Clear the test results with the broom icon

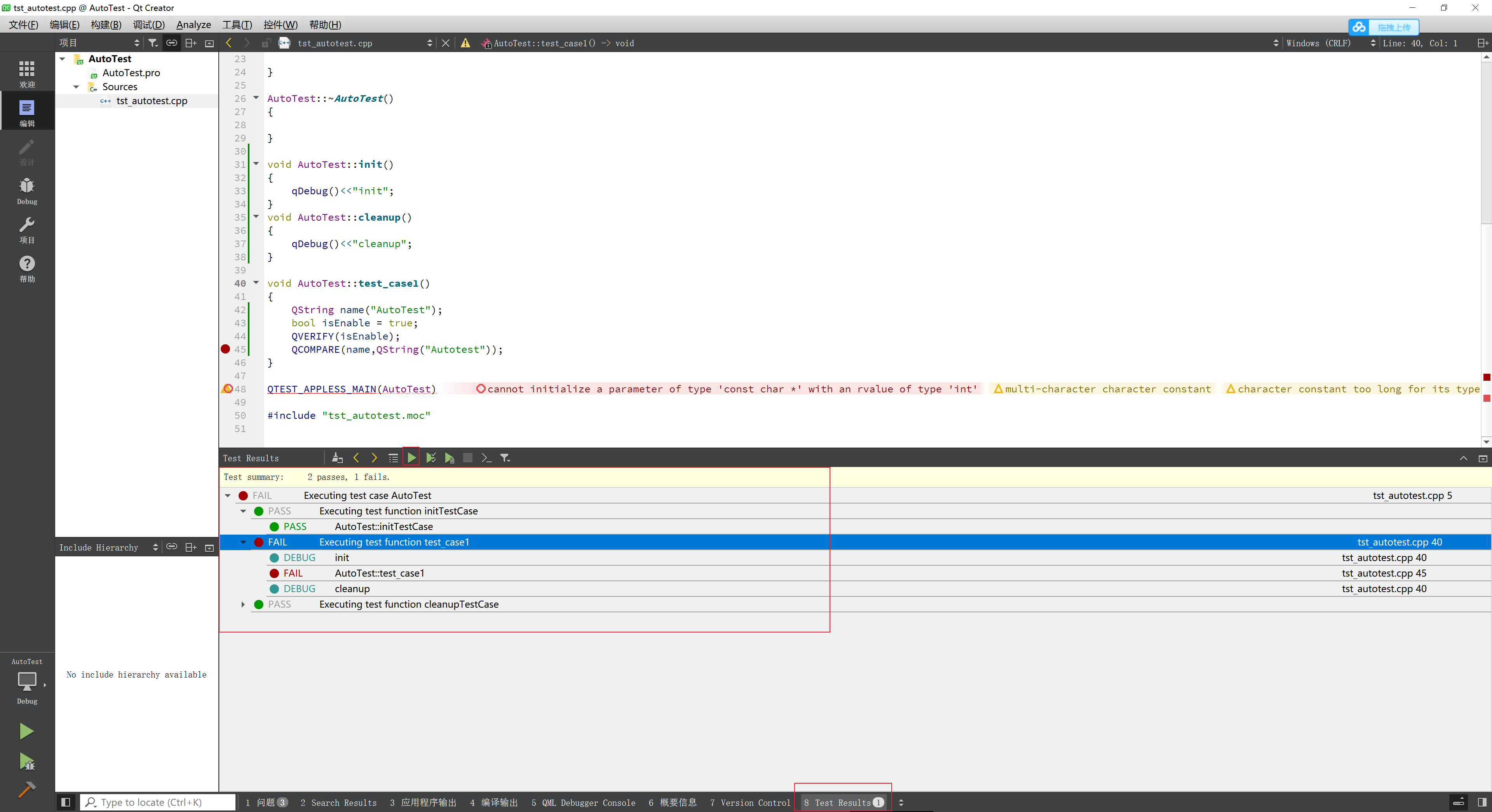click(337, 458)
